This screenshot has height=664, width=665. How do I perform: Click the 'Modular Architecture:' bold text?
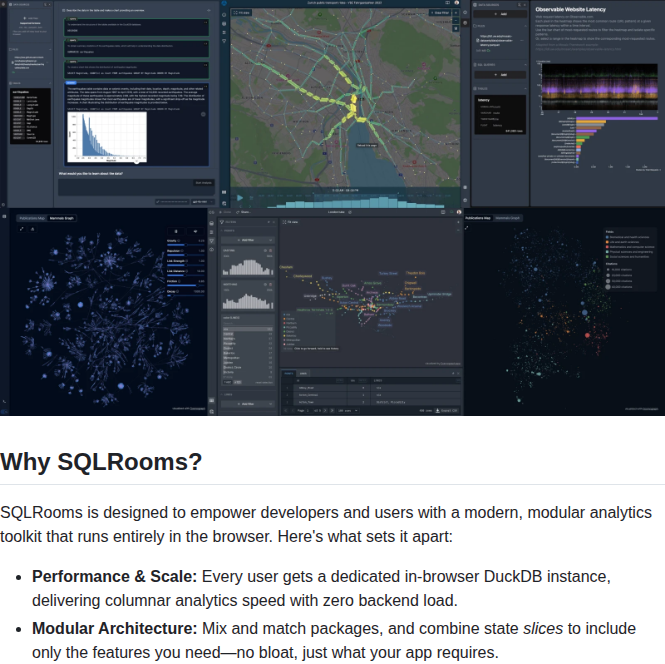[x=115, y=628]
